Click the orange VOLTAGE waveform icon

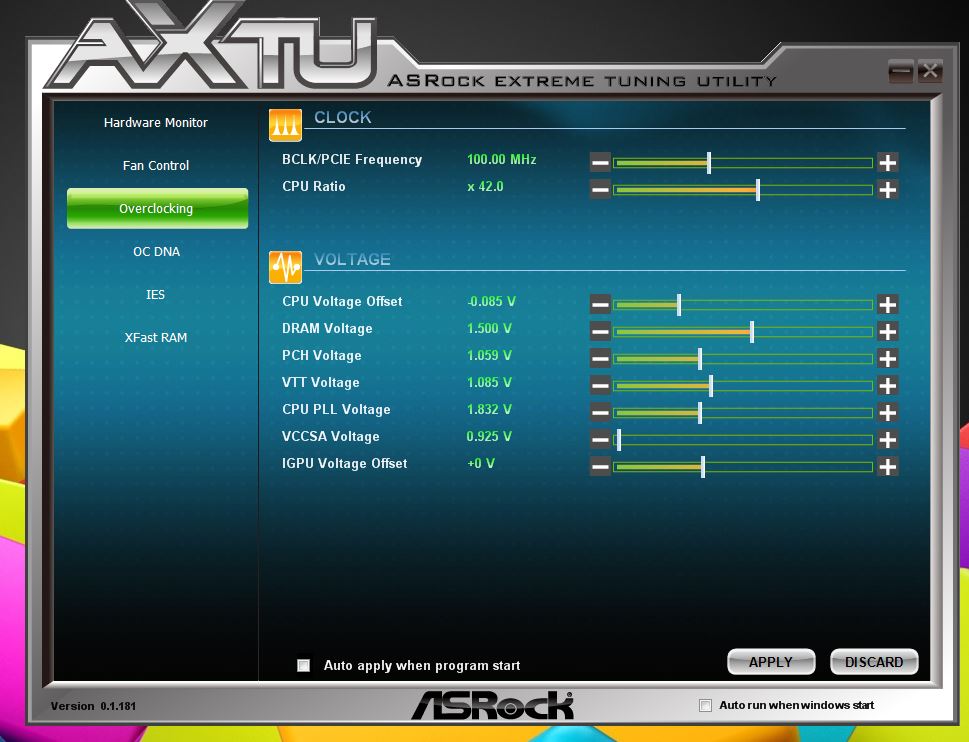(285, 267)
